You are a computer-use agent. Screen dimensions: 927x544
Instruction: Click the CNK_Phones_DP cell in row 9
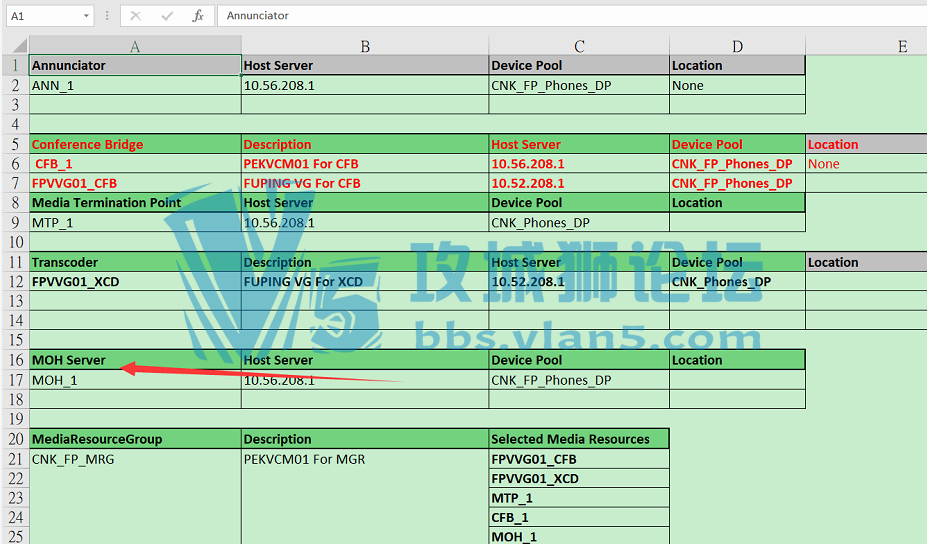pyautogui.click(x=579, y=222)
